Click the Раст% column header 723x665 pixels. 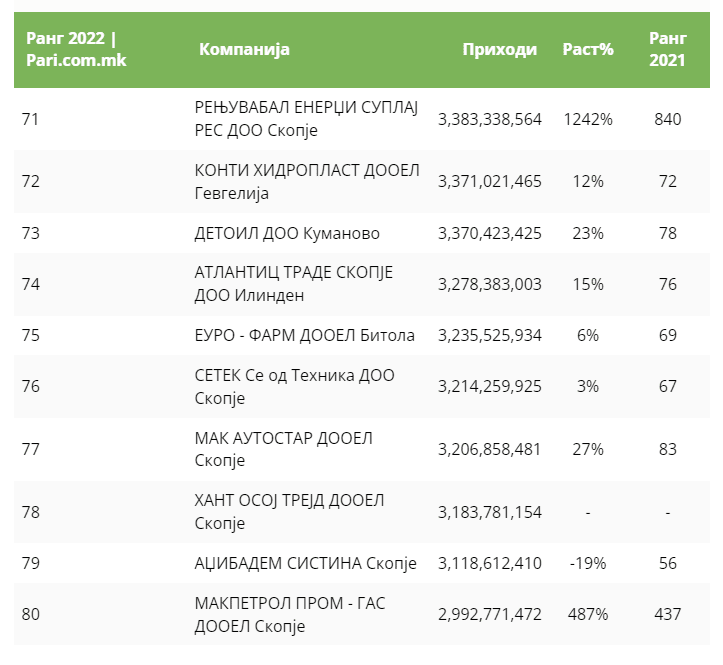click(x=588, y=50)
